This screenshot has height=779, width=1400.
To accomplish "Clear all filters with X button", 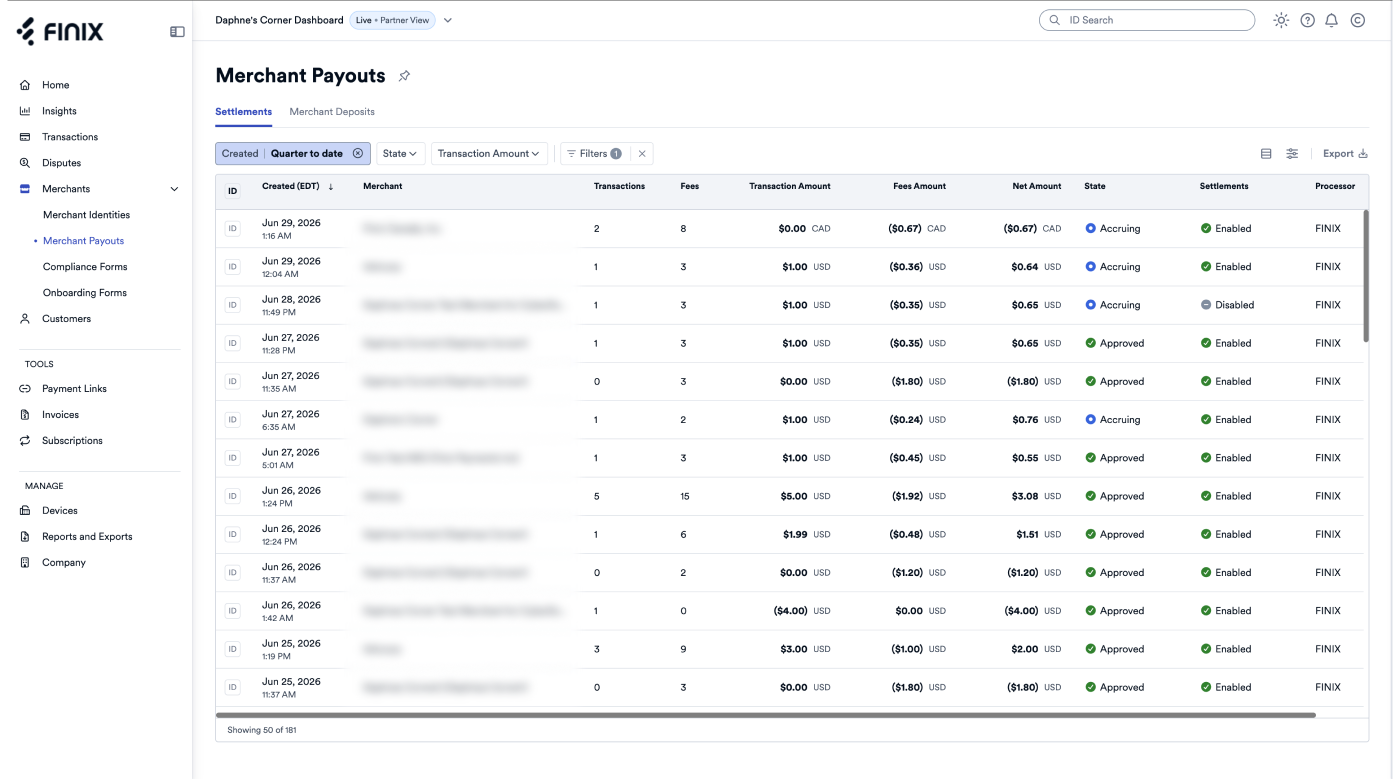I will coord(642,154).
